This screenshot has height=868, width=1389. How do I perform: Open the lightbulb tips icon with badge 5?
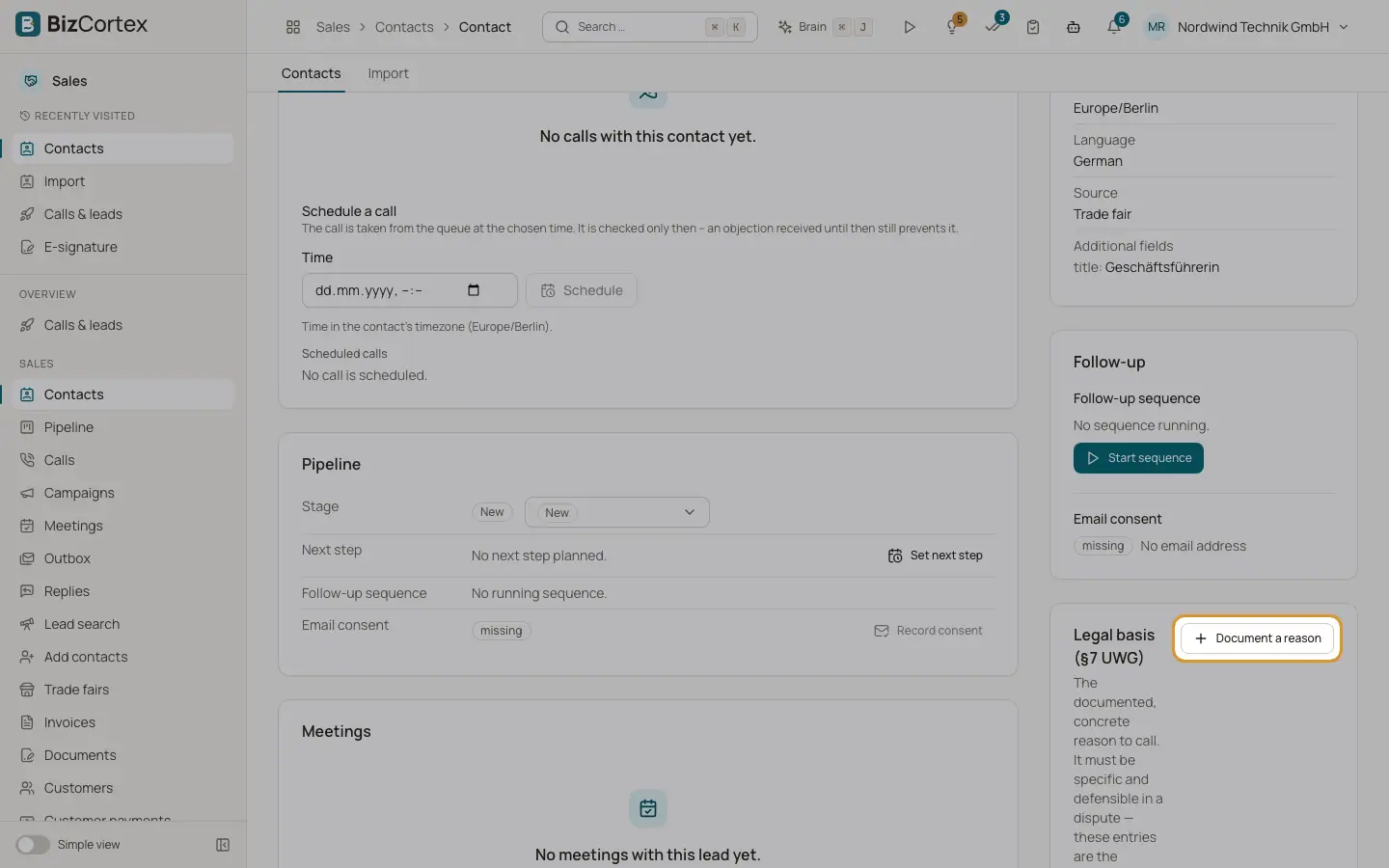coord(953,26)
